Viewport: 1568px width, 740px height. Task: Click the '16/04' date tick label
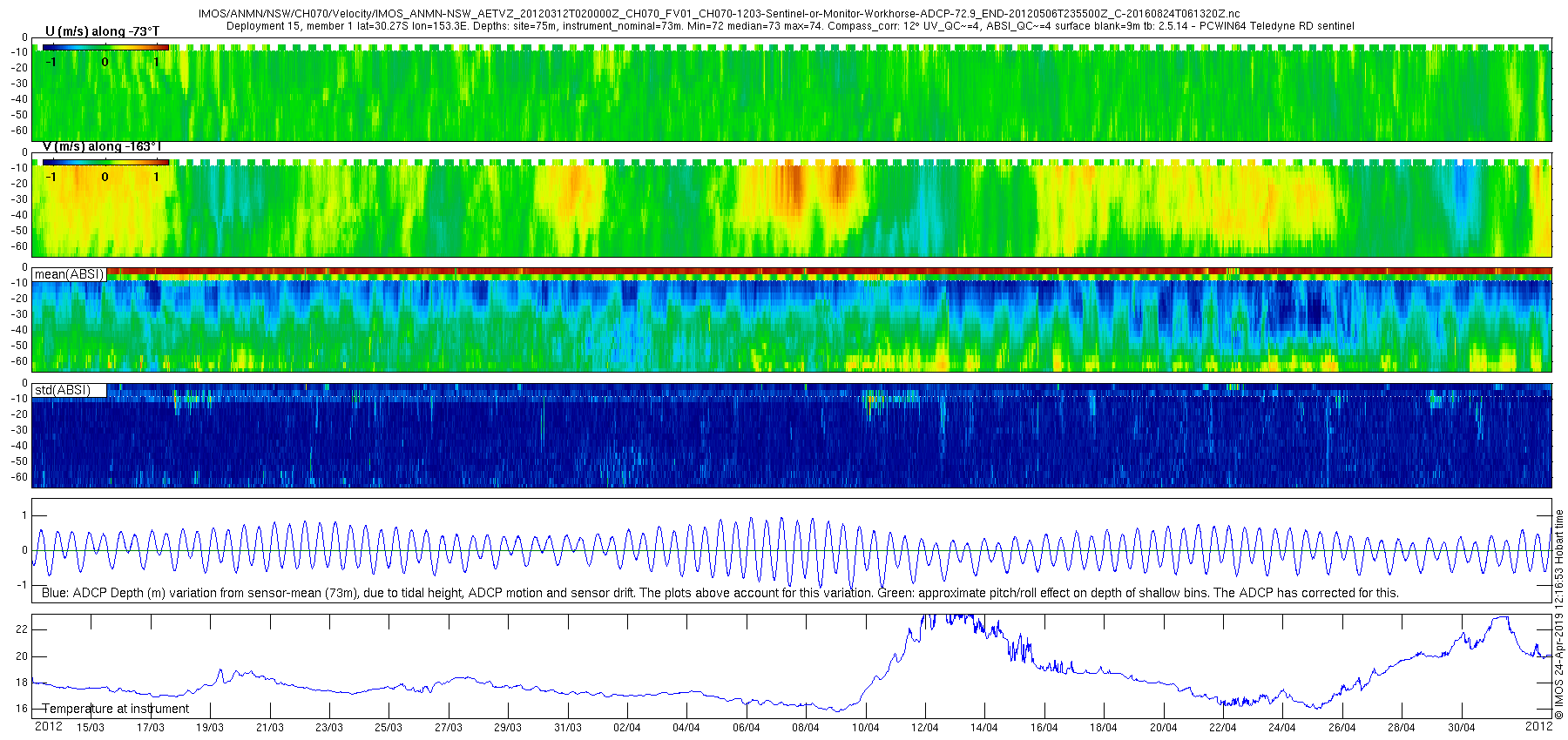point(1044,728)
